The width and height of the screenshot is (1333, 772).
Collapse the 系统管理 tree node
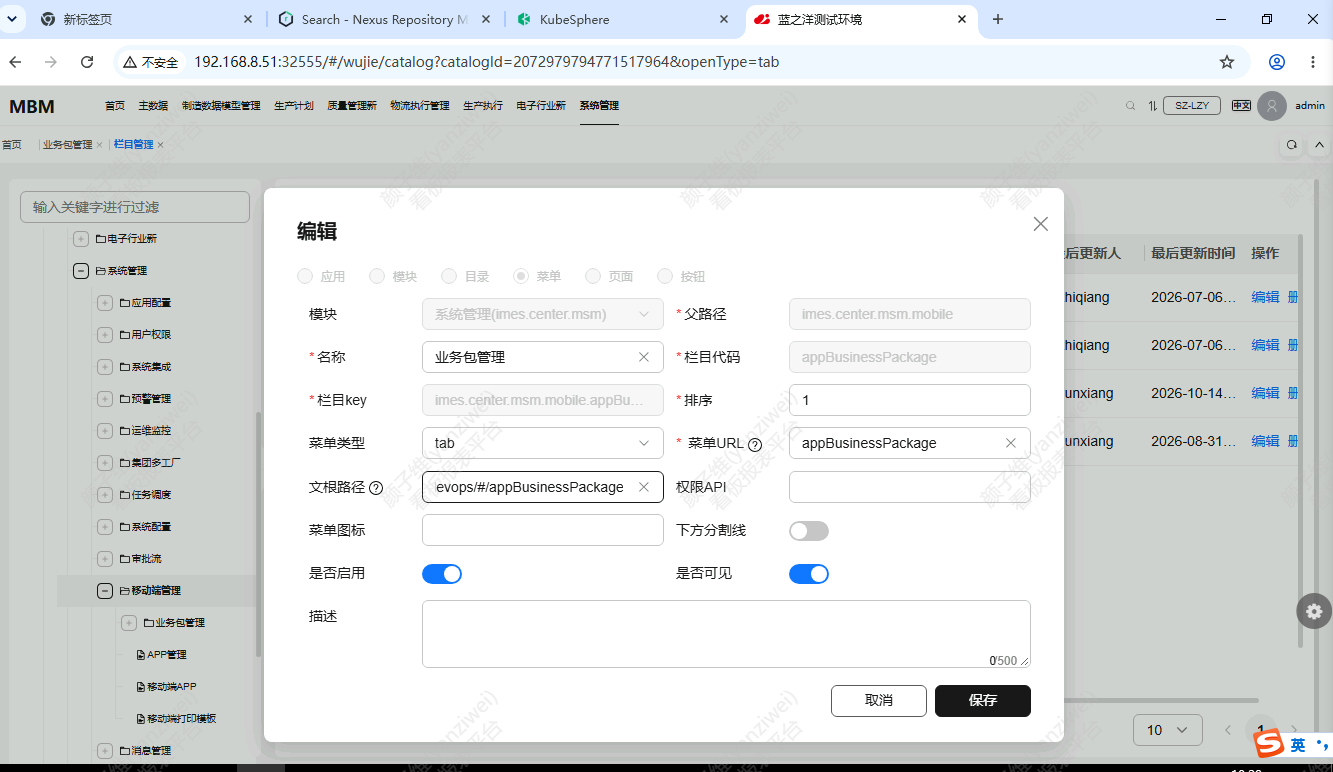coord(81,271)
